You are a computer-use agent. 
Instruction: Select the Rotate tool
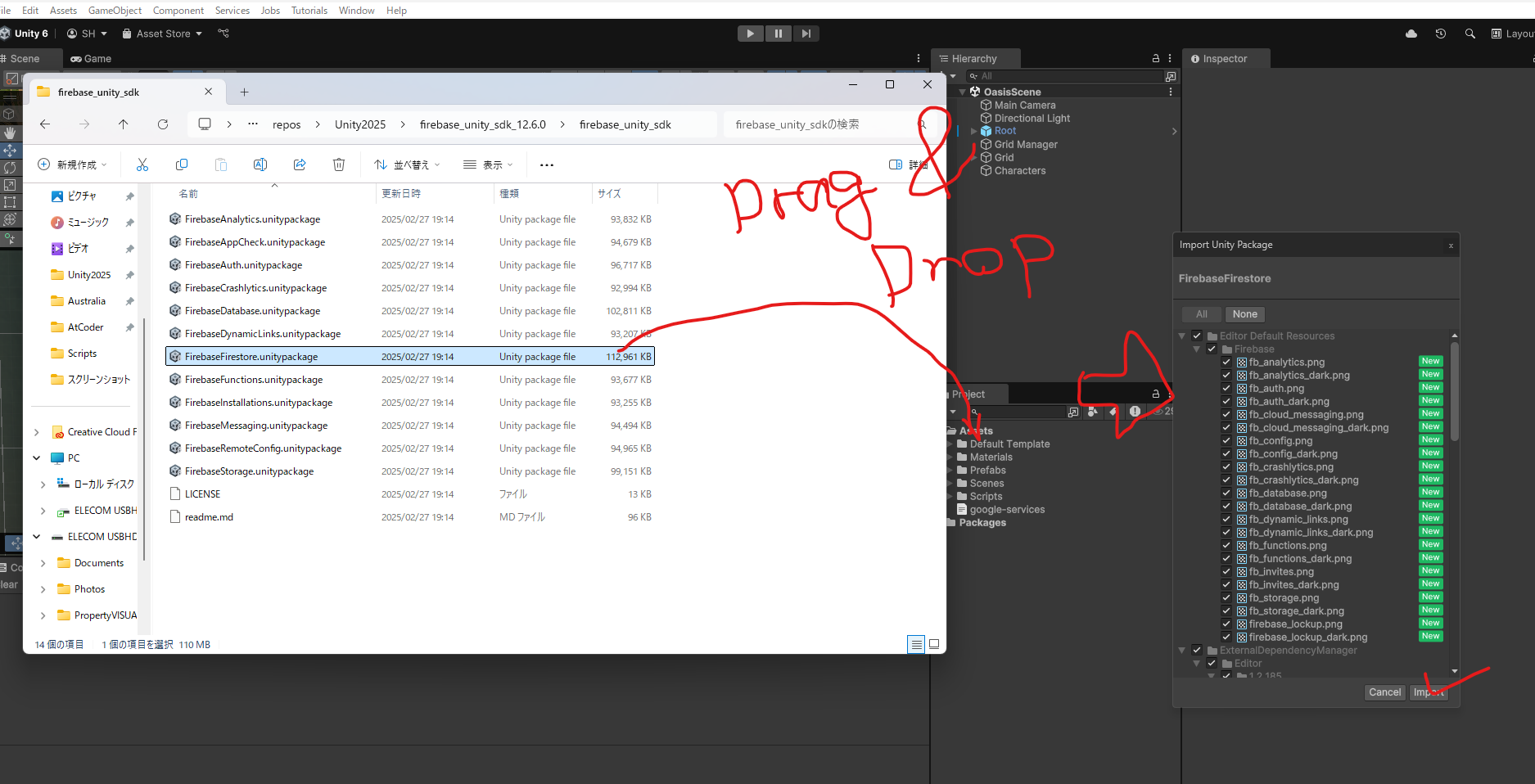click(11, 166)
